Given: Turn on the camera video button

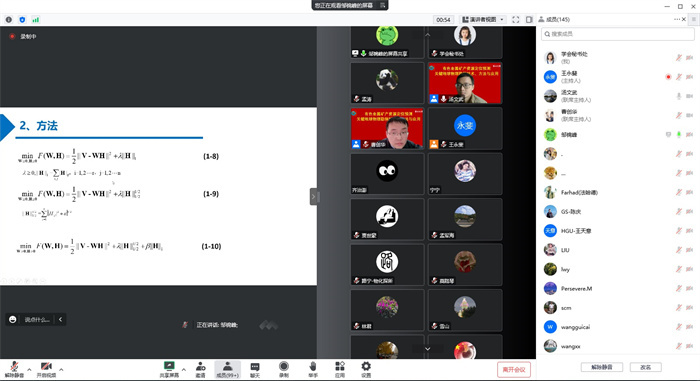Looking at the screenshot, I should point(46,369).
